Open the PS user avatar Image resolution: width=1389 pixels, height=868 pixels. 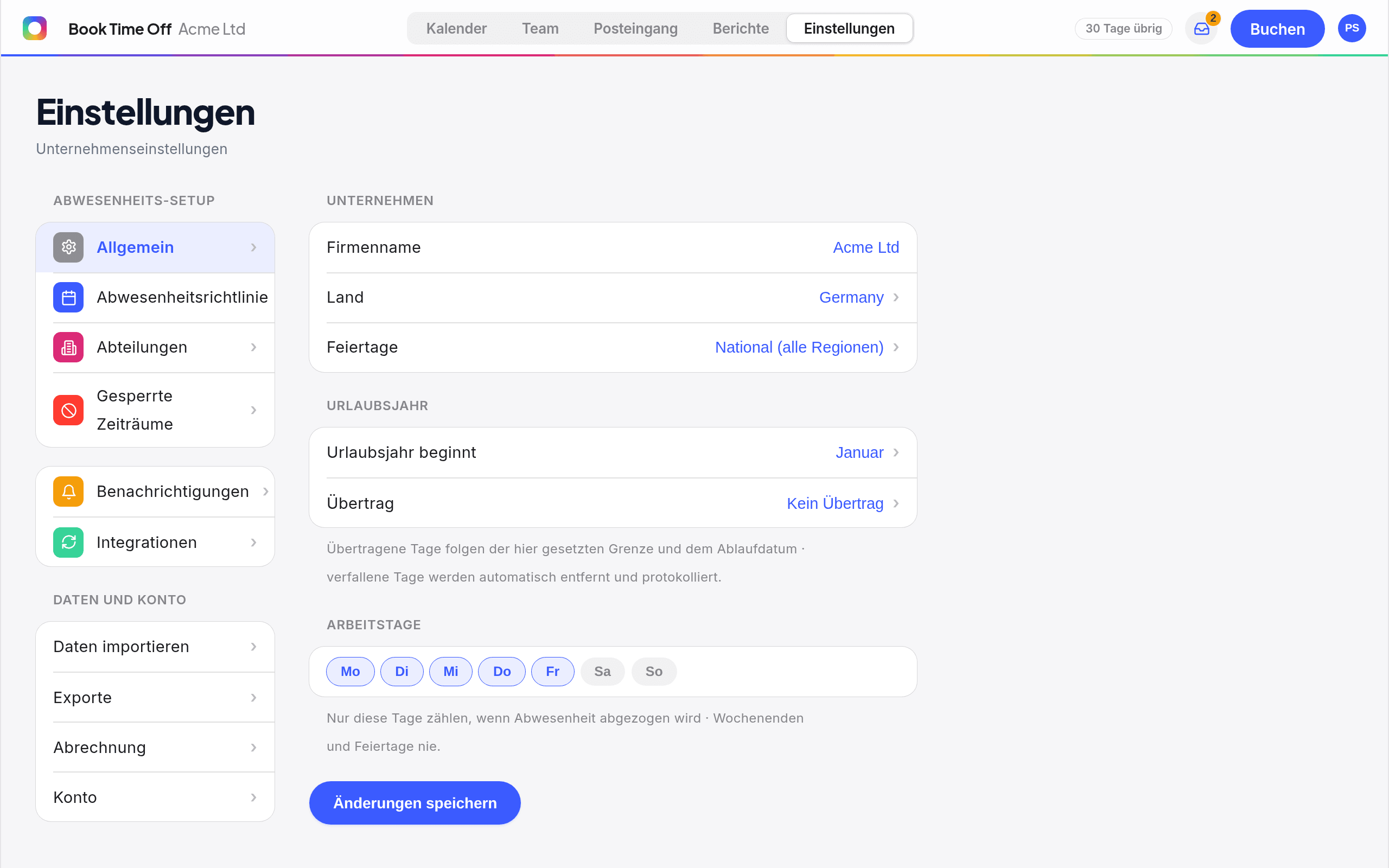(x=1352, y=28)
